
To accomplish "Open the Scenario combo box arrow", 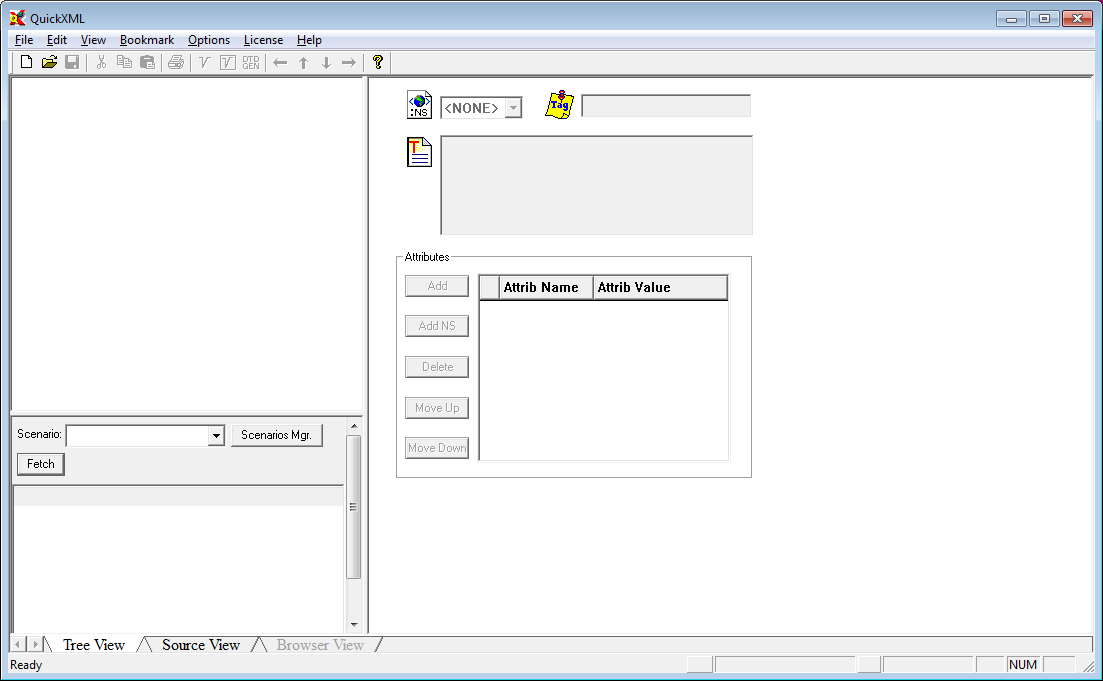I will pyautogui.click(x=216, y=436).
